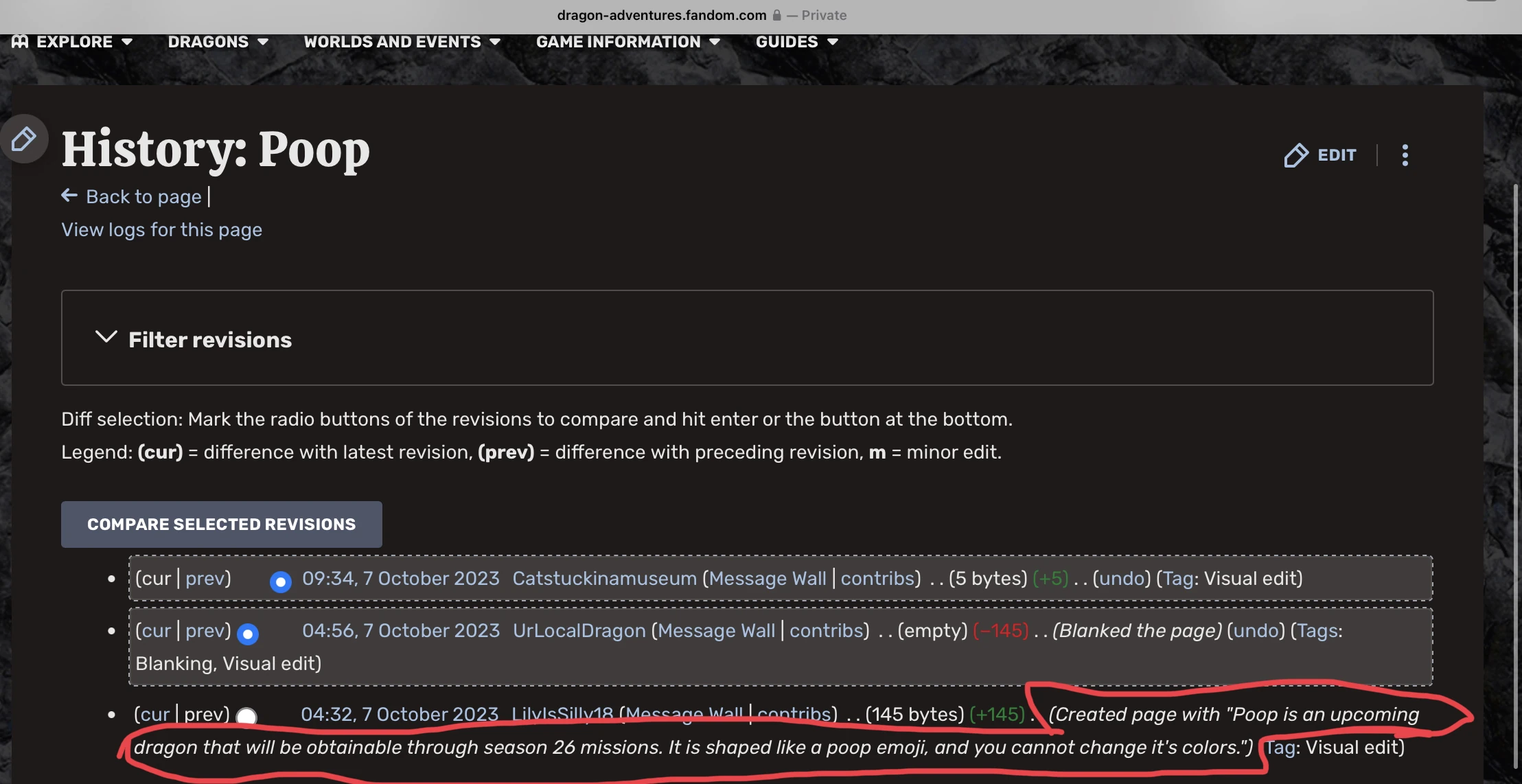Viewport: 1522px width, 784px height.
Task: Select radio button for 04:32 revision
Action: pyautogui.click(x=246, y=717)
